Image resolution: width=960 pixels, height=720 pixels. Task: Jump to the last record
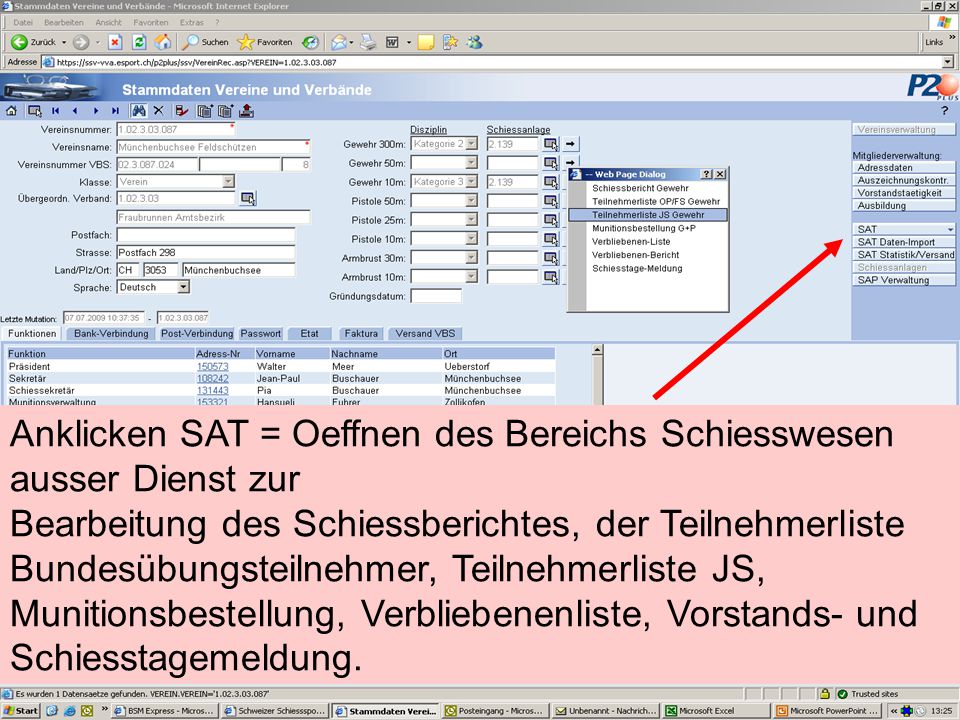pyautogui.click(x=115, y=111)
